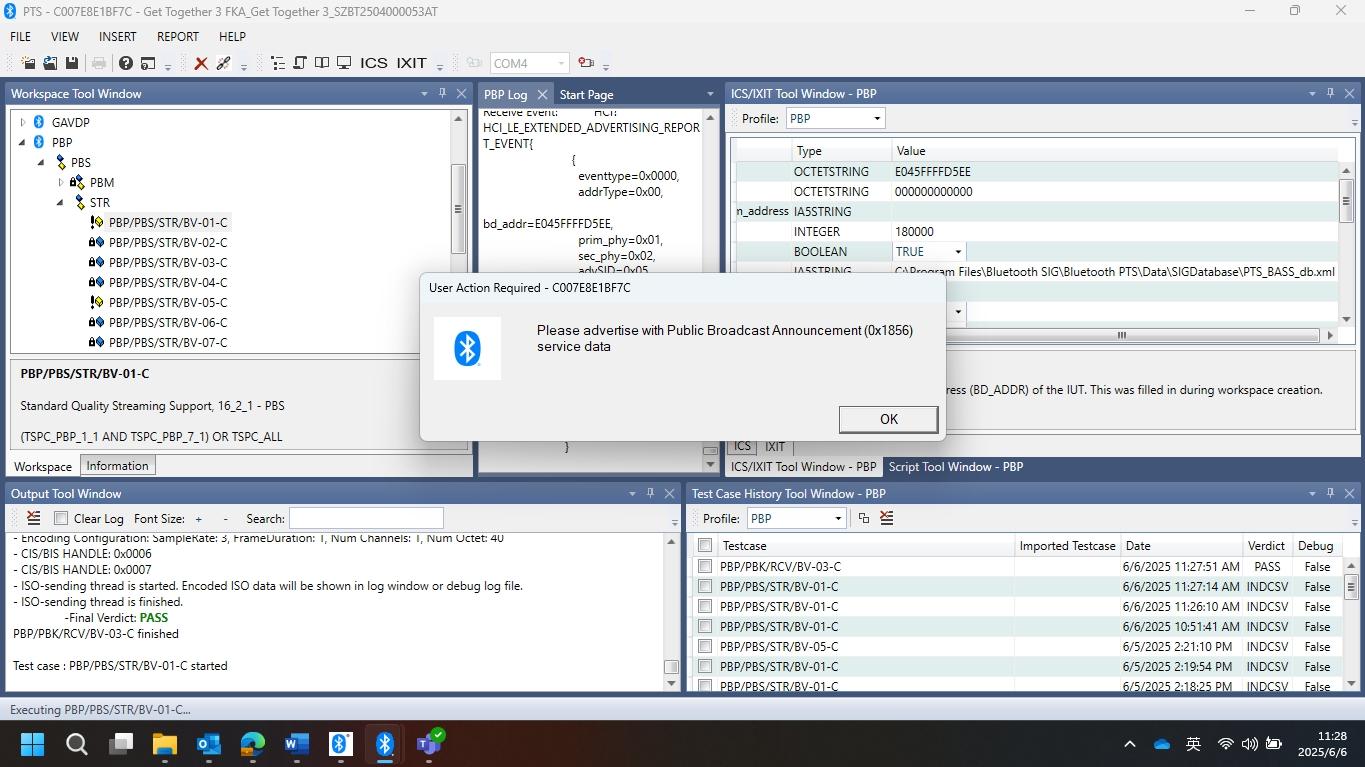Collapse the PBP tree node
Viewport: 1365px width, 767px height.
pos(23,142)
